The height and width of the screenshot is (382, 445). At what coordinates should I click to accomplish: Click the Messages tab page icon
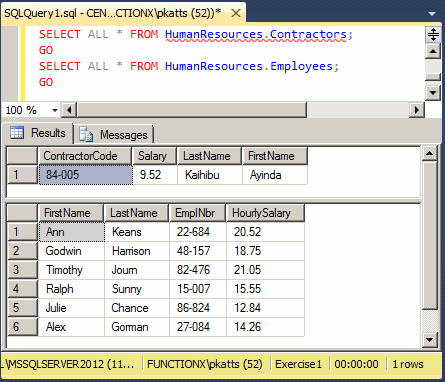86,134
